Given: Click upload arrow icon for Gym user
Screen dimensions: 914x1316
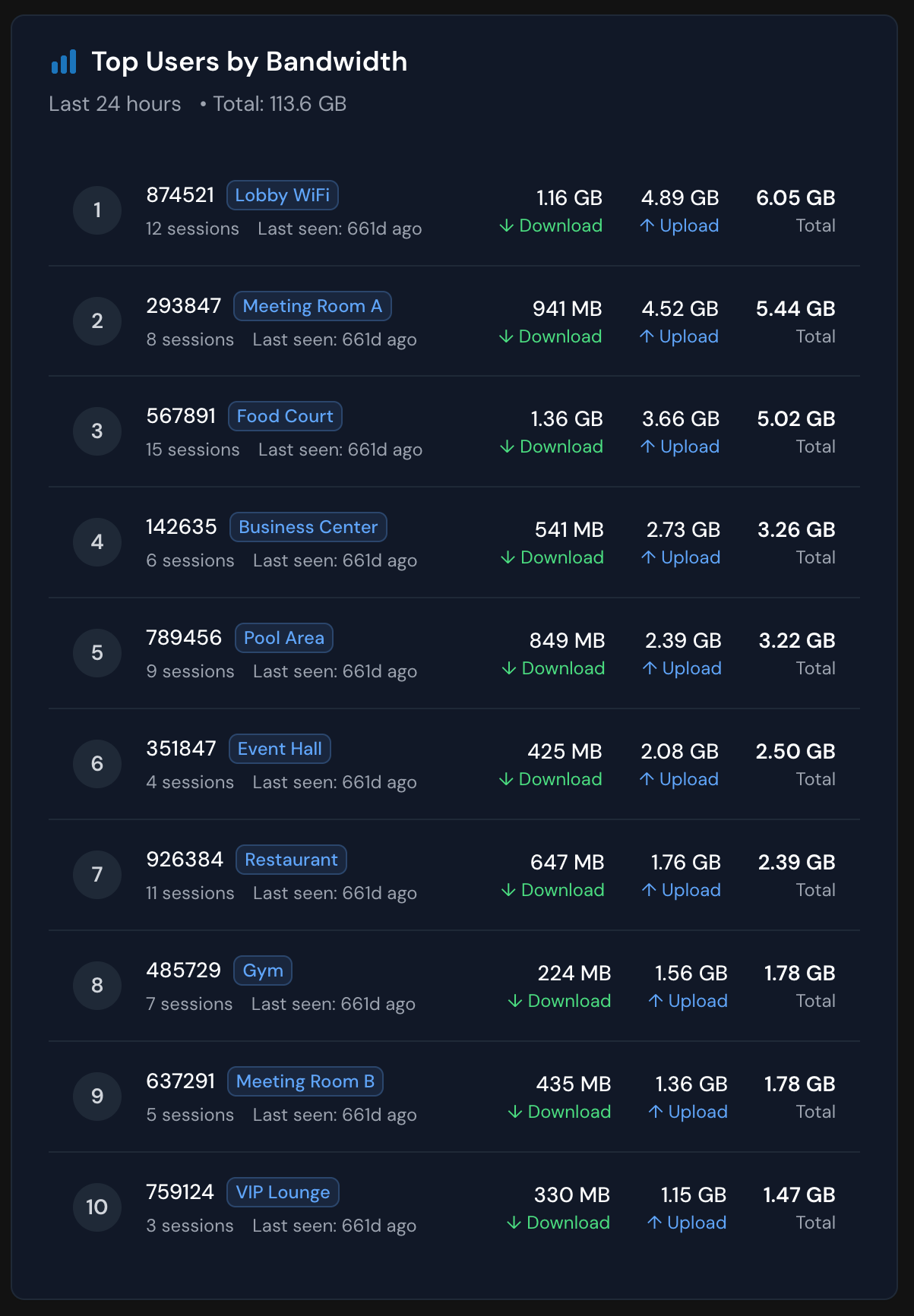Looking at the screenshot, I should [656, 1001].
